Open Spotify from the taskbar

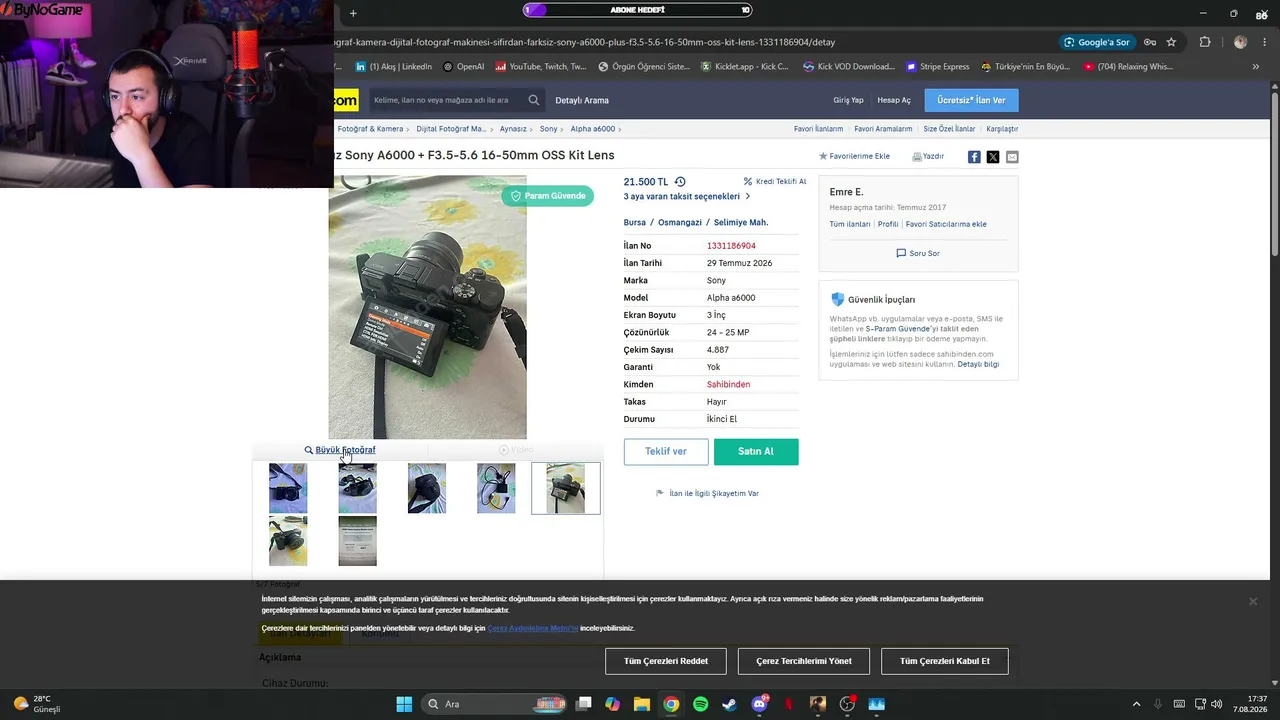700,704
